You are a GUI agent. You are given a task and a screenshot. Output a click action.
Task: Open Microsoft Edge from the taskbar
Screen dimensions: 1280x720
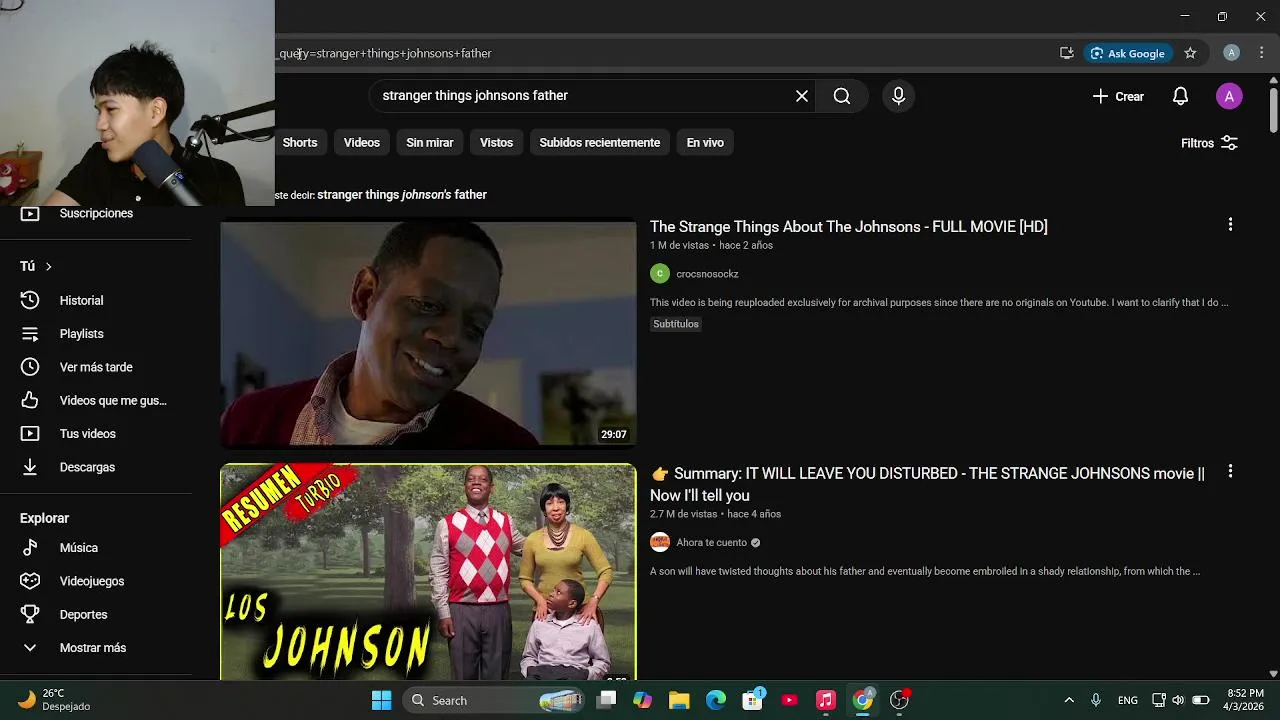(716, 700)
